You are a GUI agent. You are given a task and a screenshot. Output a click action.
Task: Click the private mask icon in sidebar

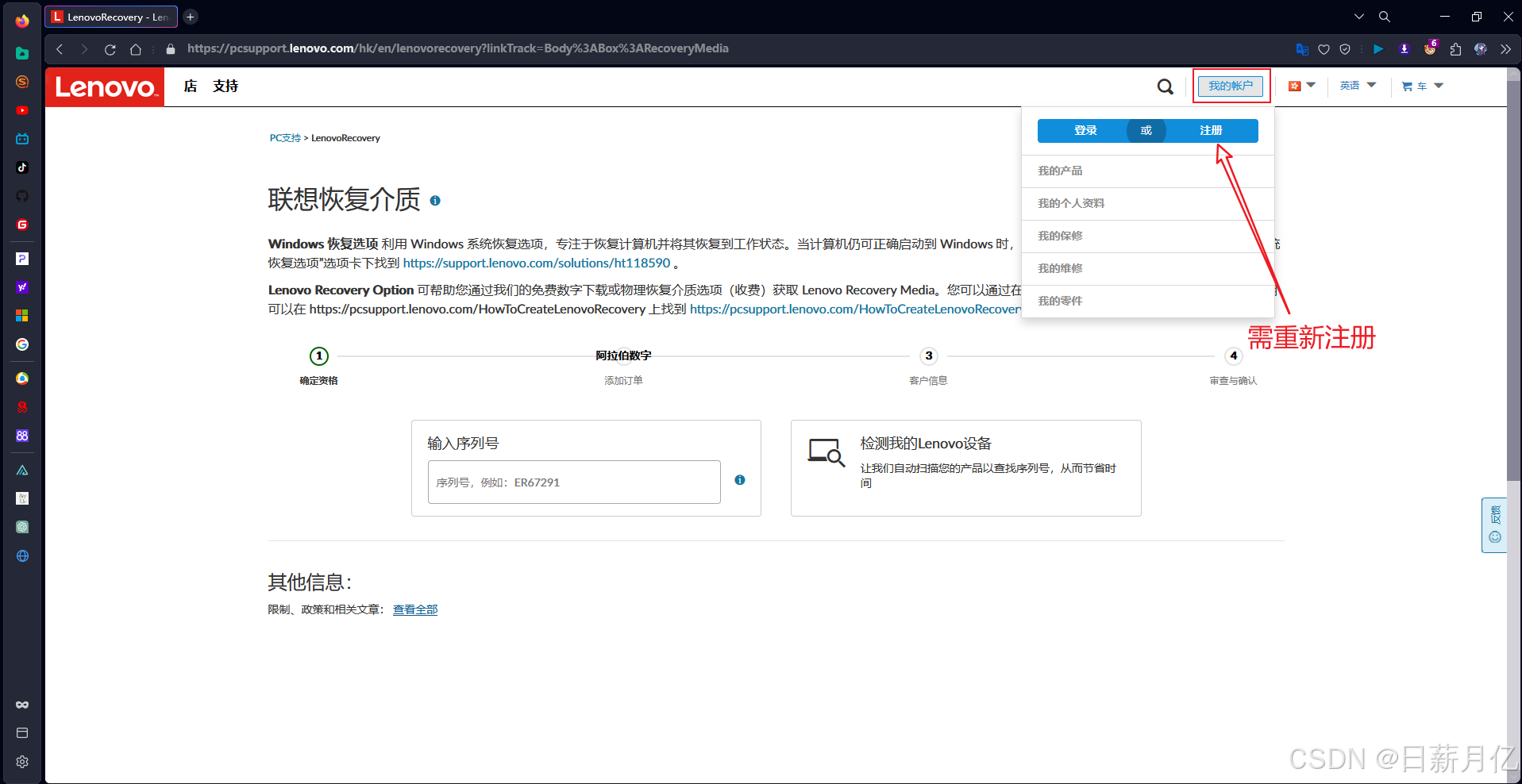[x=22, y=705]
